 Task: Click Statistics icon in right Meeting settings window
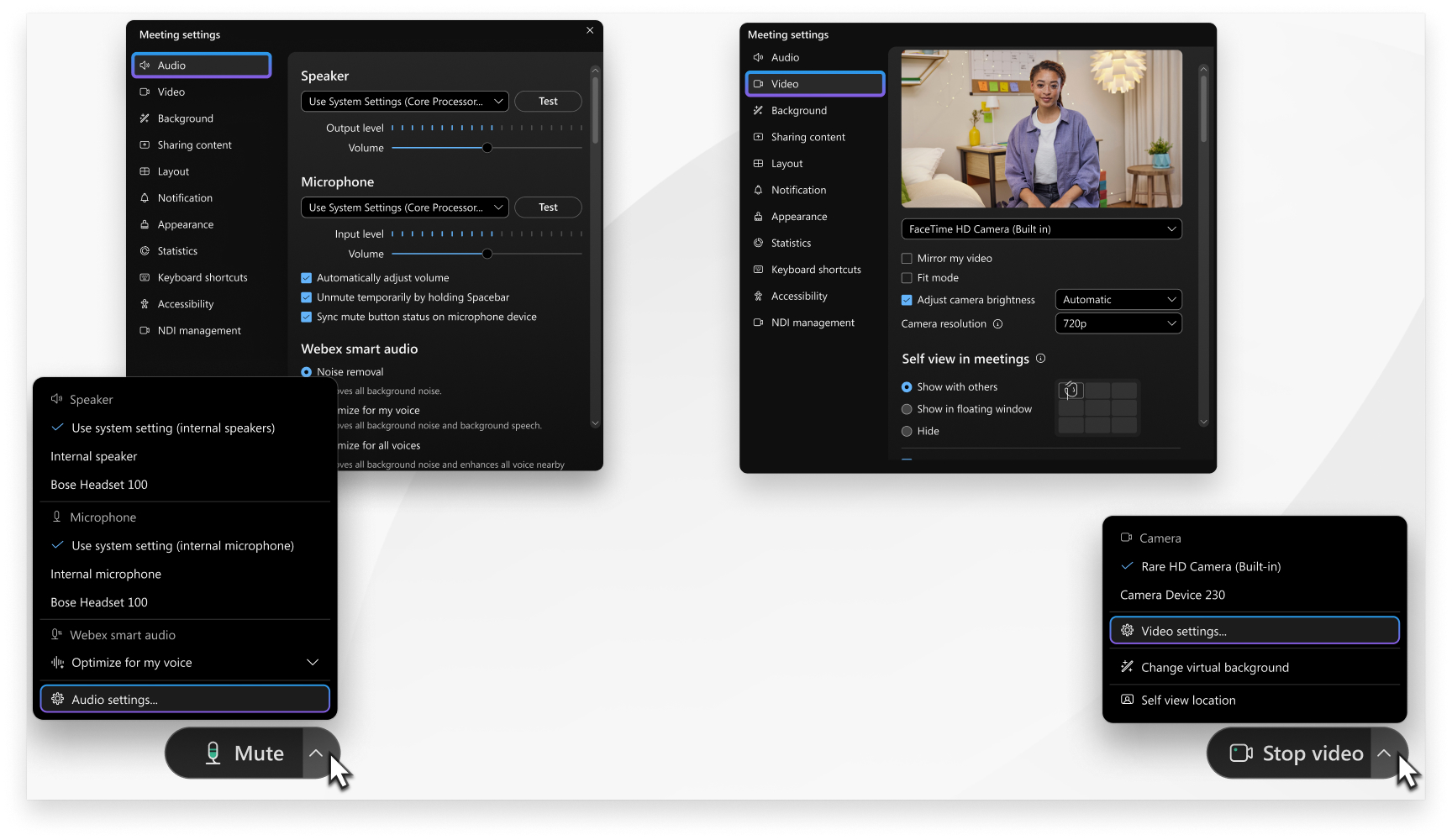click(x=758, y=243)
